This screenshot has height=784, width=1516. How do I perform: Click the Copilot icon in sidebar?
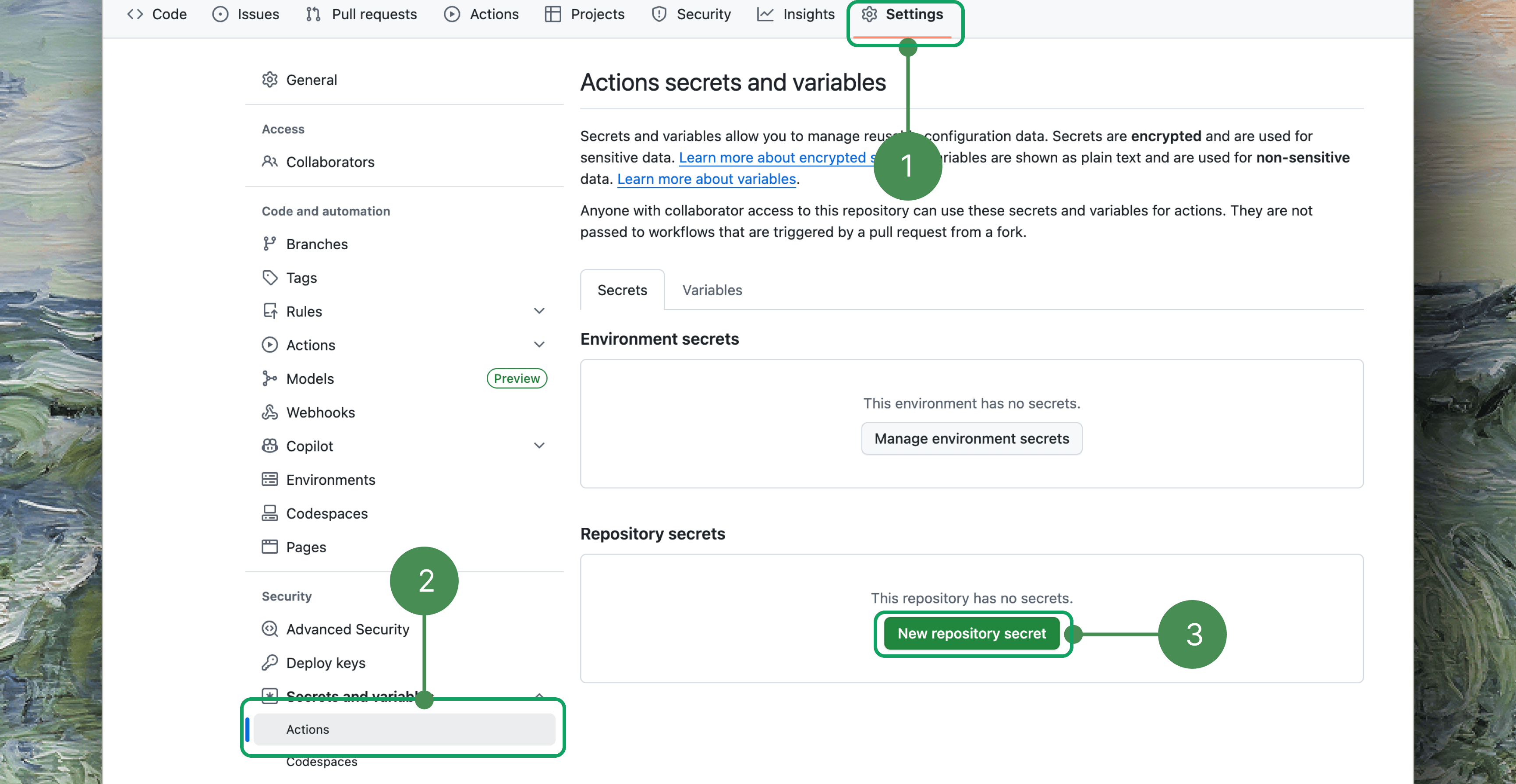coord(269,446)
